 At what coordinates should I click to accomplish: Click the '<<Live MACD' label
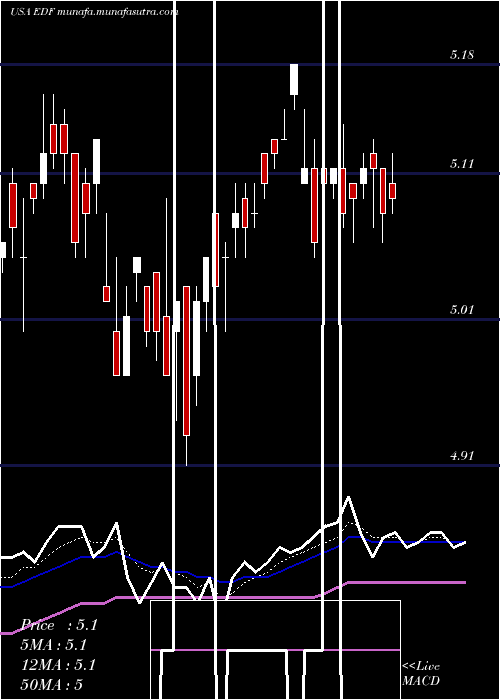pos(421,674)
